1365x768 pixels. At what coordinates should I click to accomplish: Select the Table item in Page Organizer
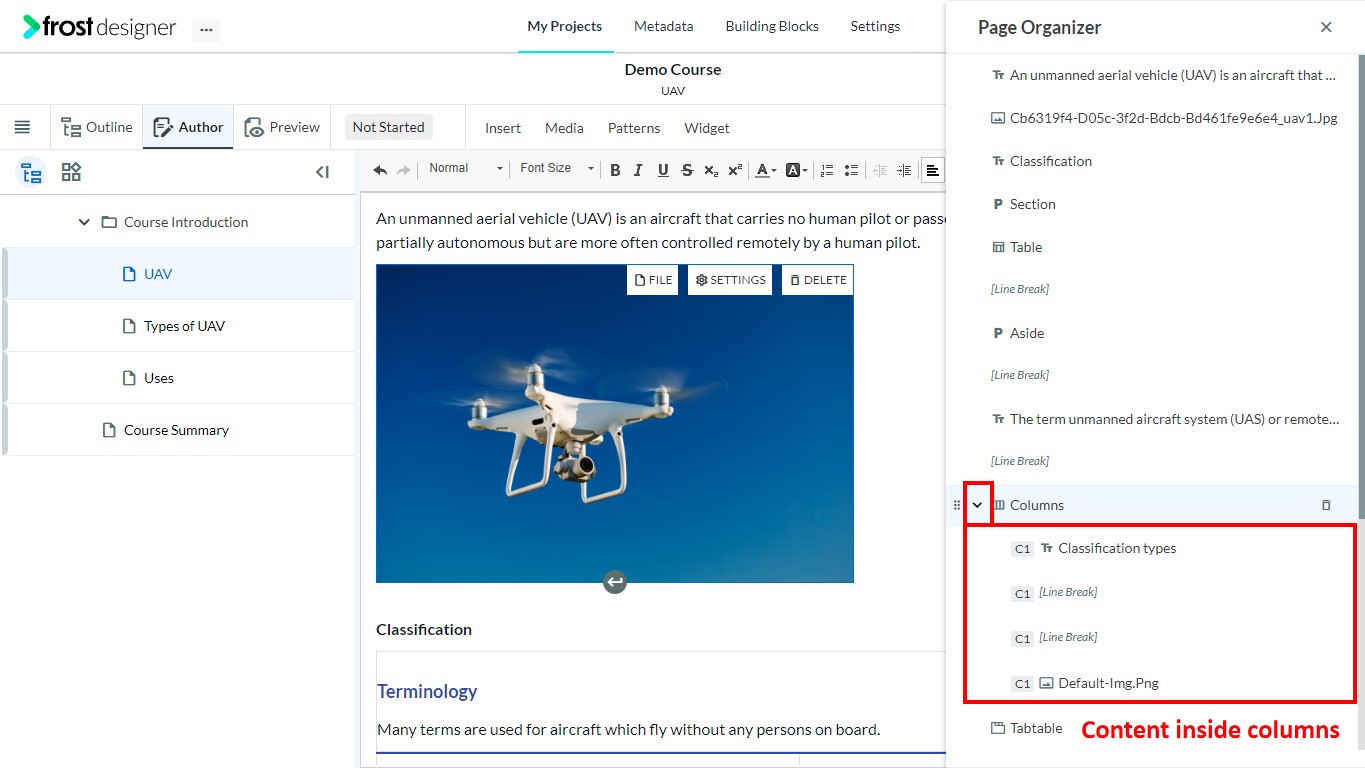tap(1025, 247)
